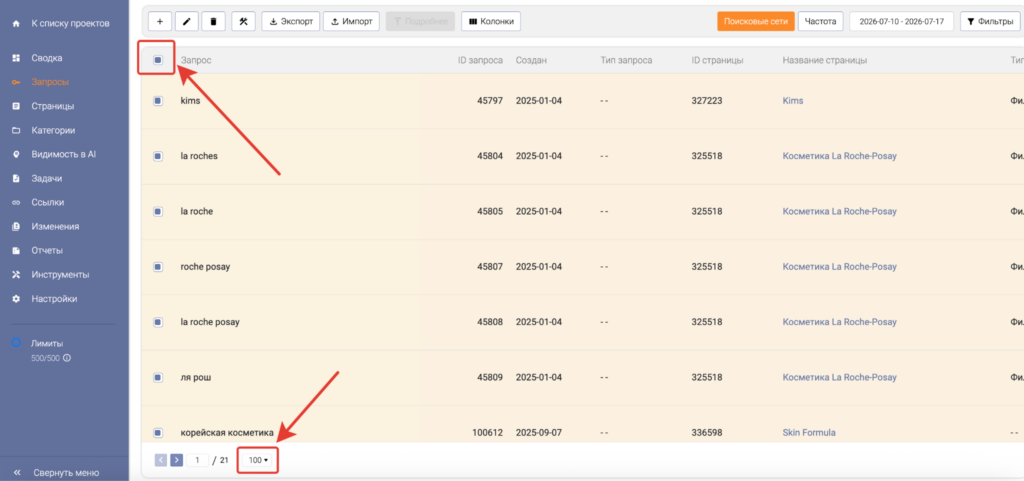Image resolution: width=1024 pixels, height=481 pixels.
Task: Click the Лимиты entry in sidebar
Action: 48,343
